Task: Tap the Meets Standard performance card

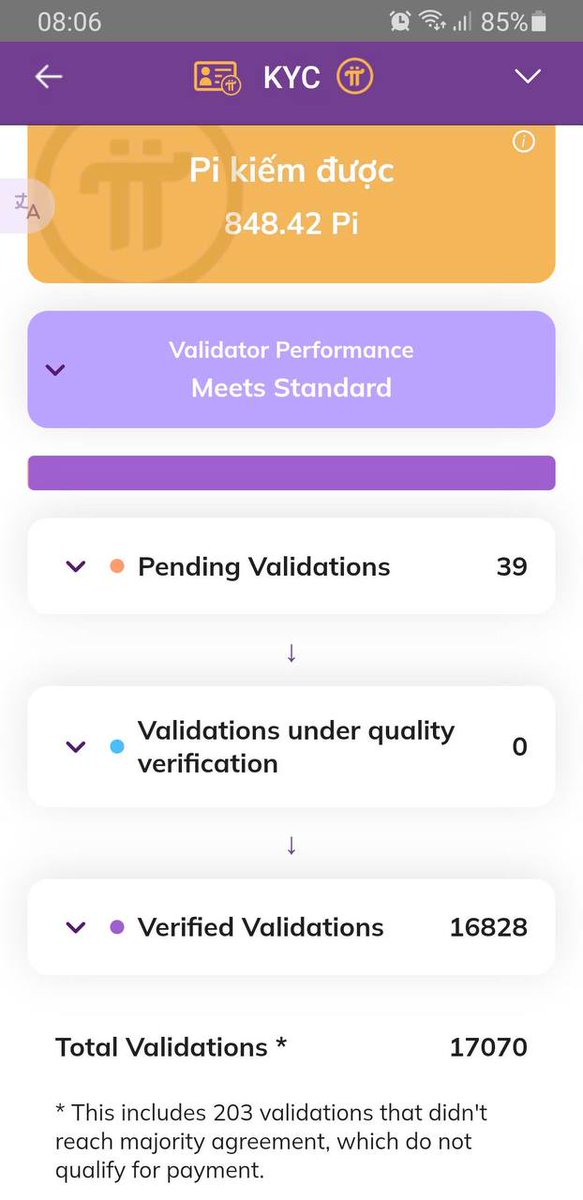Action: pos(291,369)
